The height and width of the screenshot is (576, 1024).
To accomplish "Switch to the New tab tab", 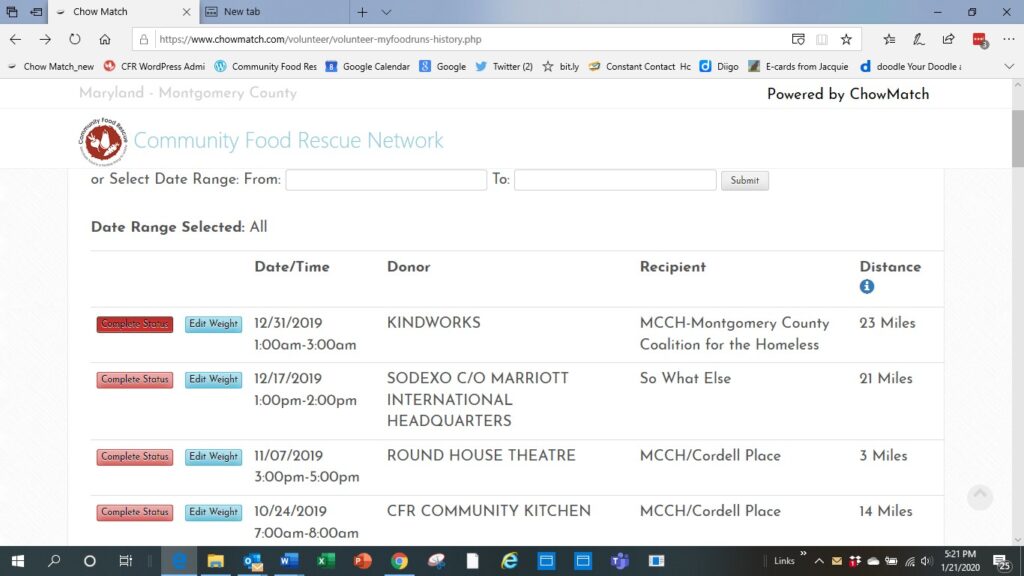I will click(x=274, y=12).
